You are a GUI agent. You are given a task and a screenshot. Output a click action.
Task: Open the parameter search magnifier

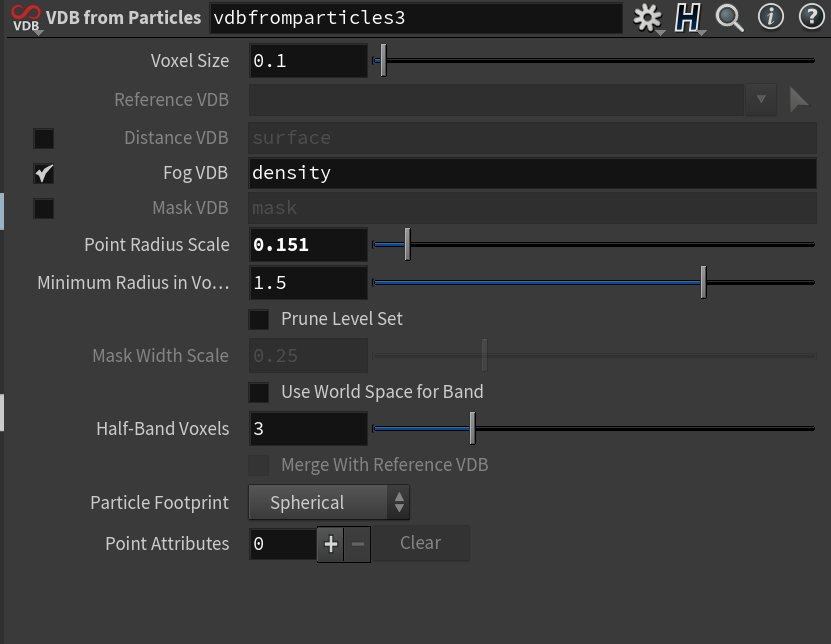click(729, 18)
